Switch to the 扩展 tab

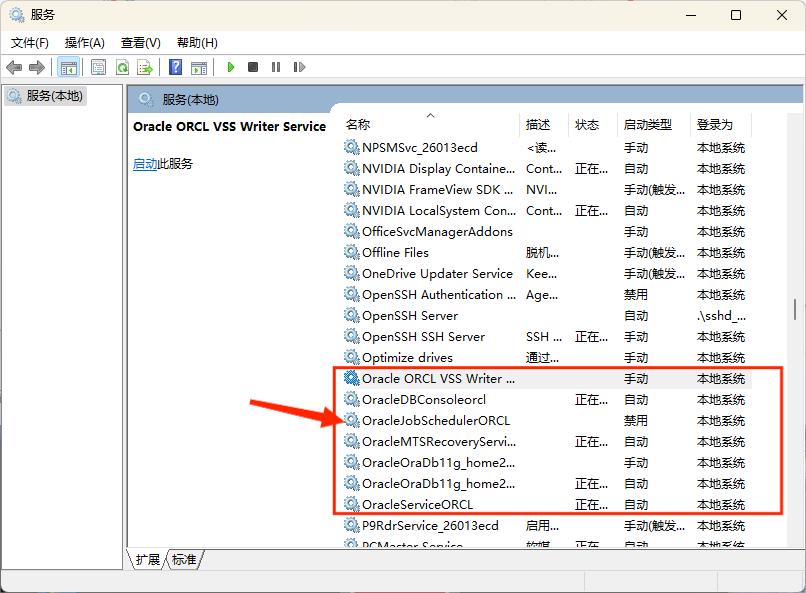148,559
